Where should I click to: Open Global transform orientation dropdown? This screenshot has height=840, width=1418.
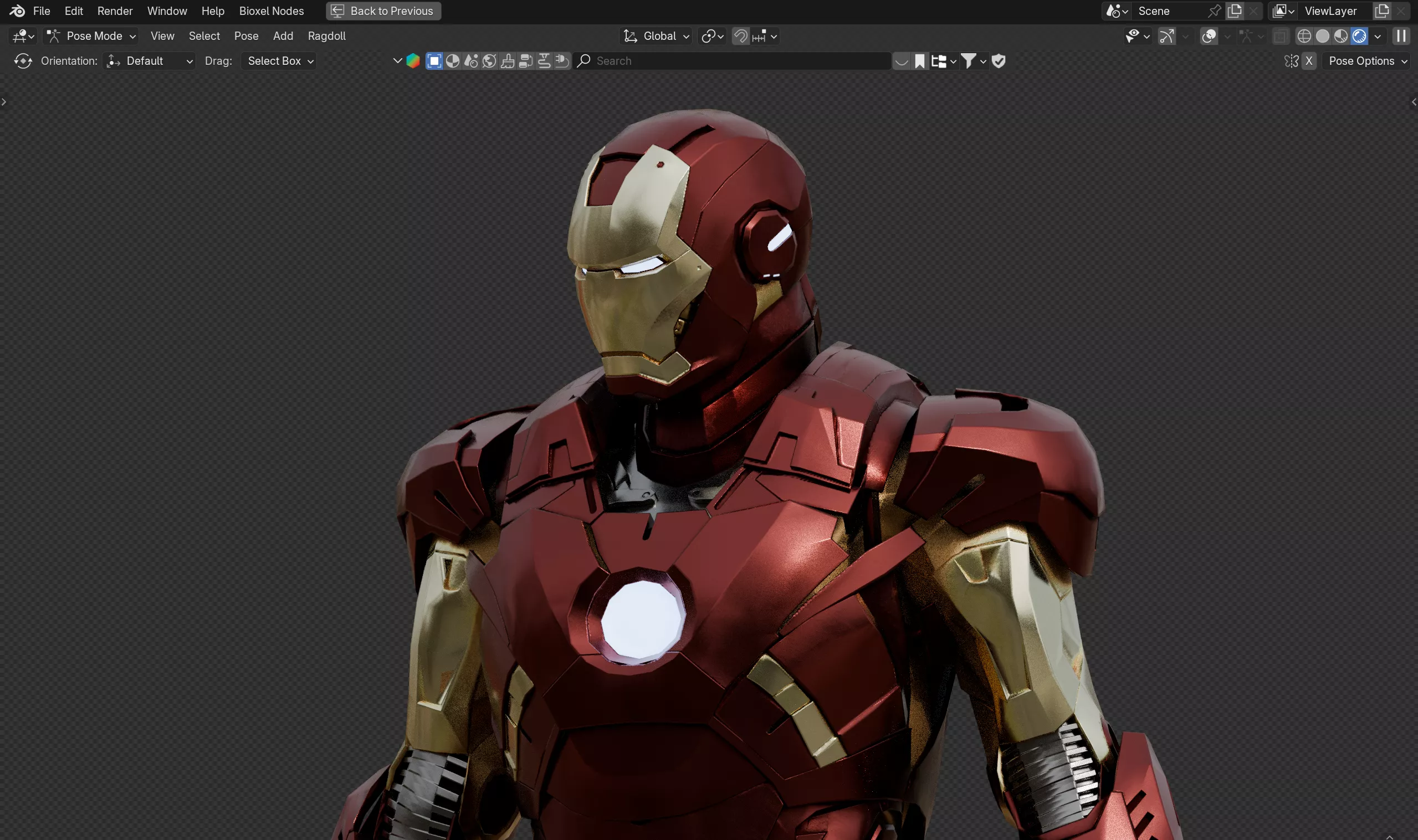pyautogui.click(x=656, y=36)
